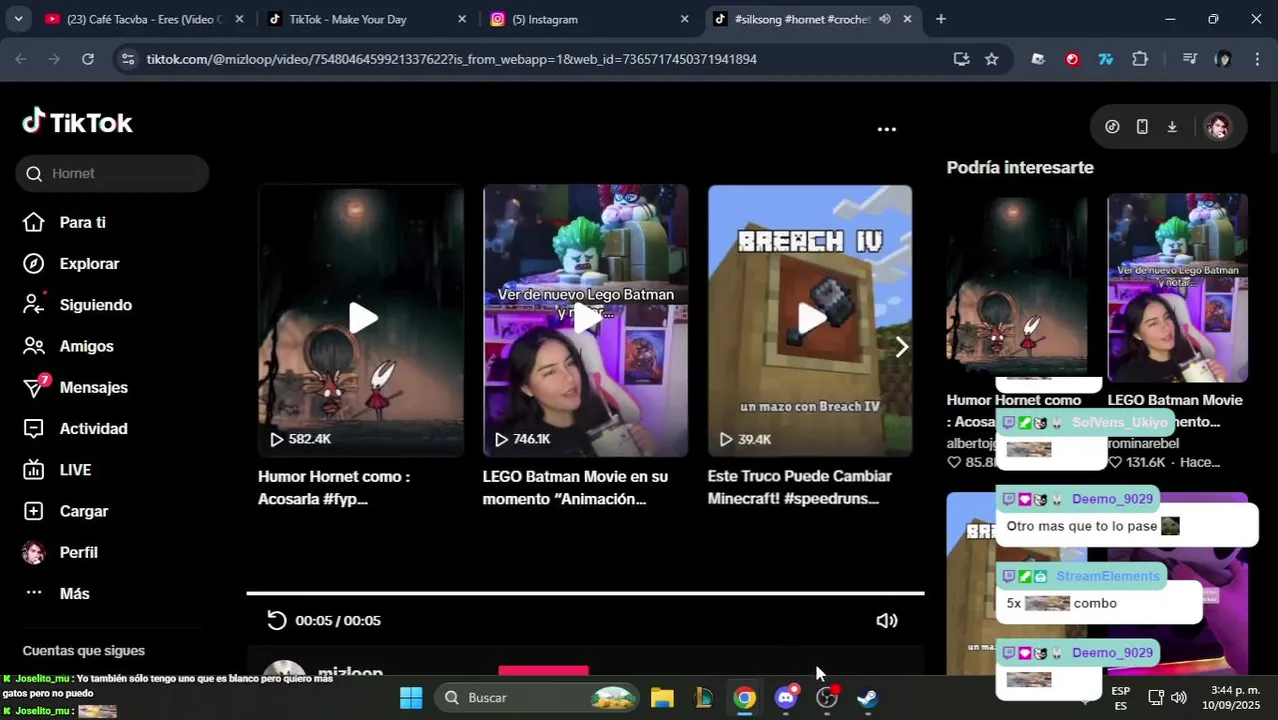The image size is (1278, 720).
Task: Show next recommended videos with arrow
Action: [x=901, y=347]
